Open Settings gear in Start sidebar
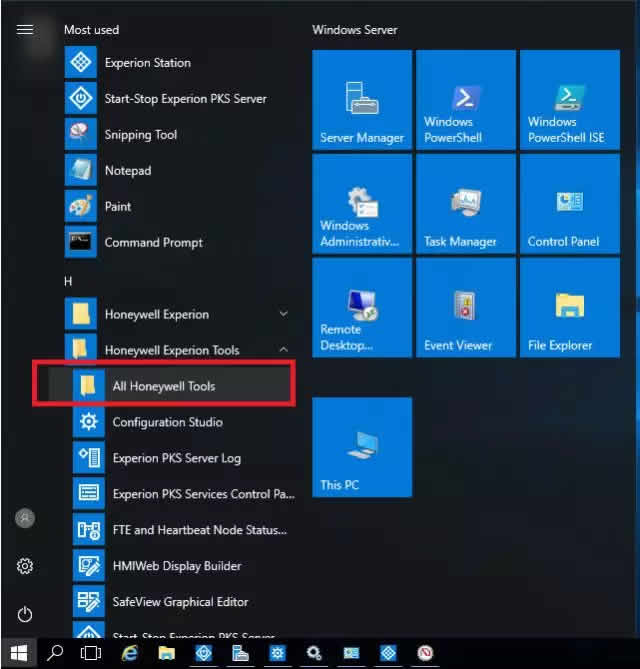This screenshot has width=640, height=669. (25, 566)
